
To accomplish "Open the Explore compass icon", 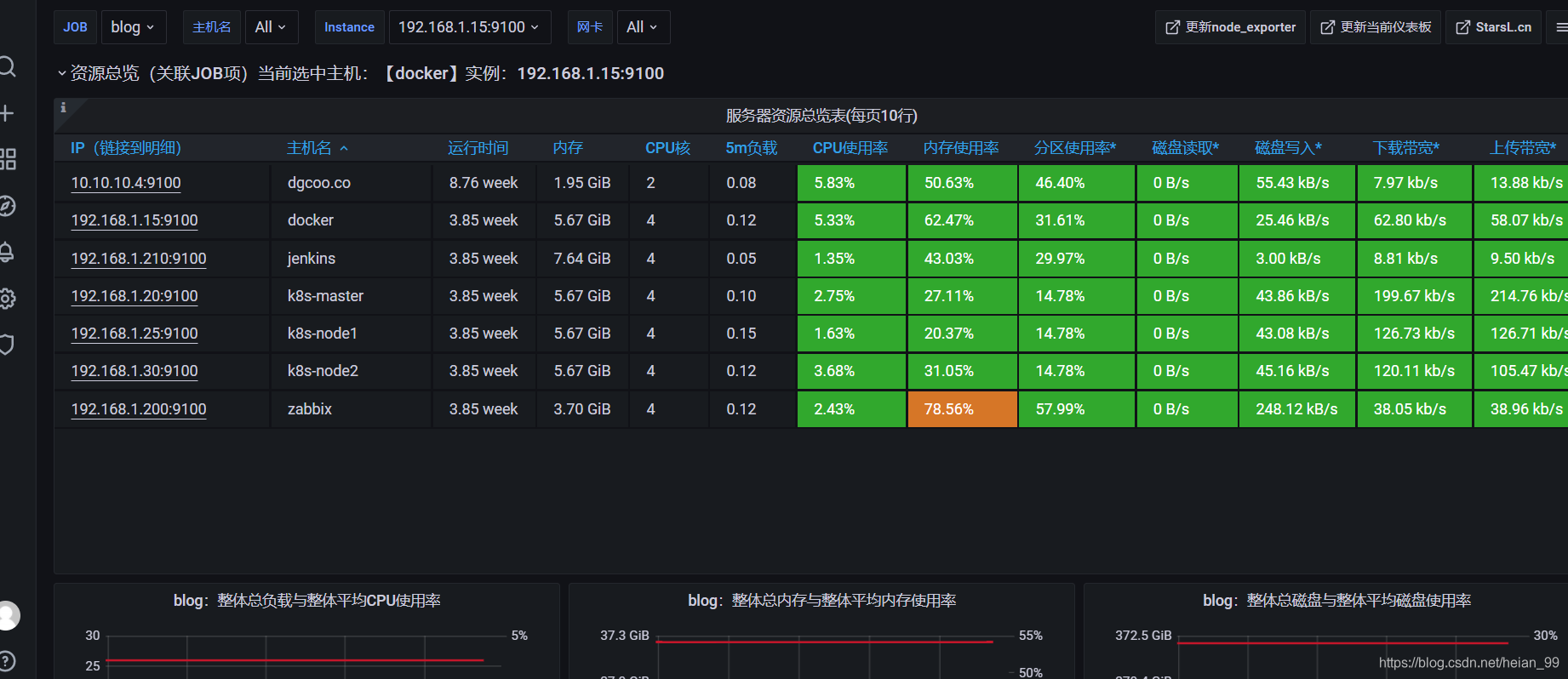I will pyautogui.click(x=7, y=206).
